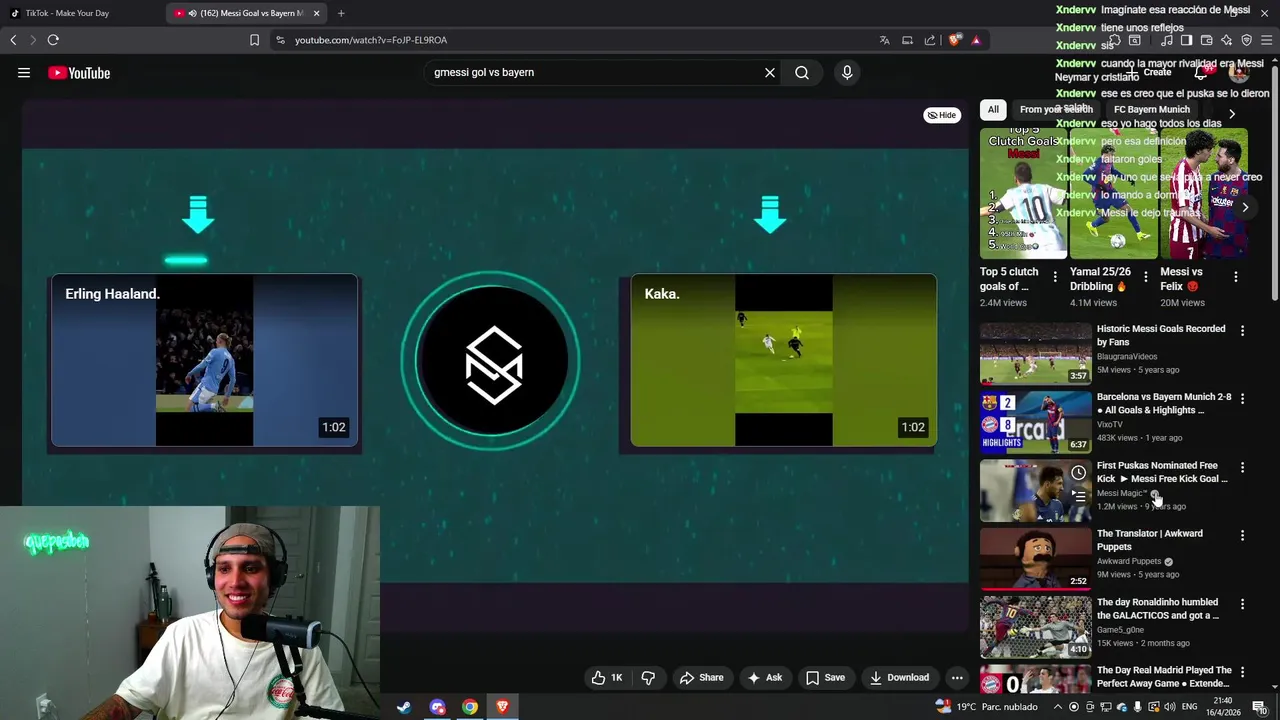
Task: Dislike the video with the thumbs down
Action: tap(648, 678)
